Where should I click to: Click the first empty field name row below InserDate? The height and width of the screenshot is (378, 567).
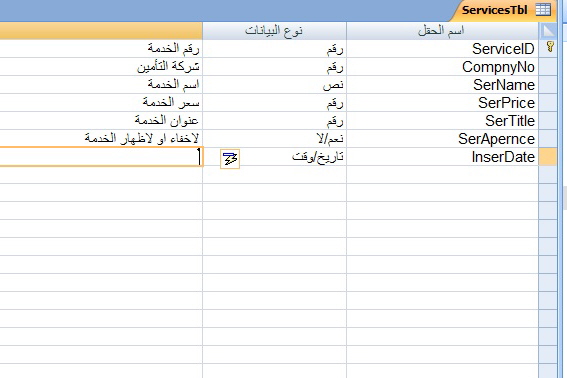[x=443, y=175]
